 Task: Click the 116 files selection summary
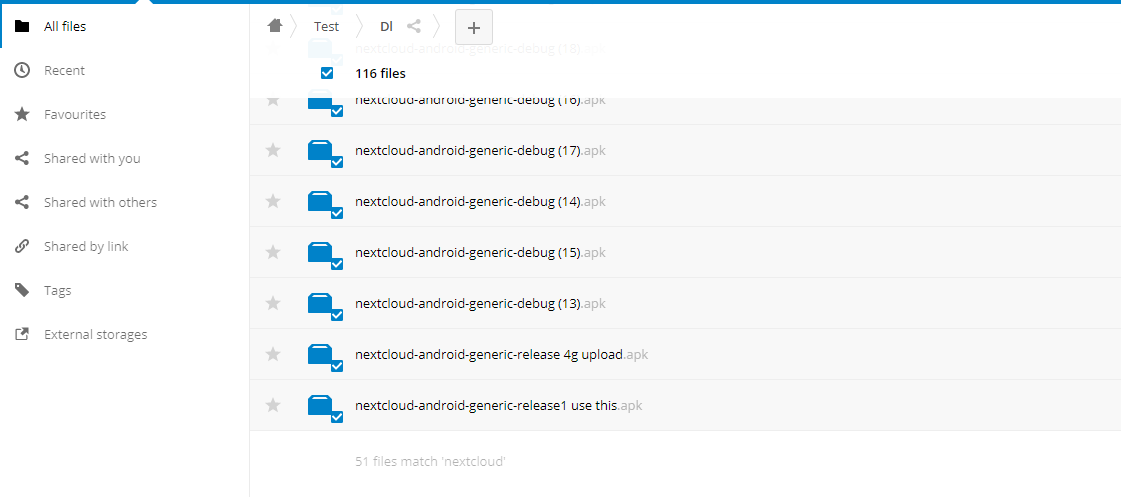[380, 74]
